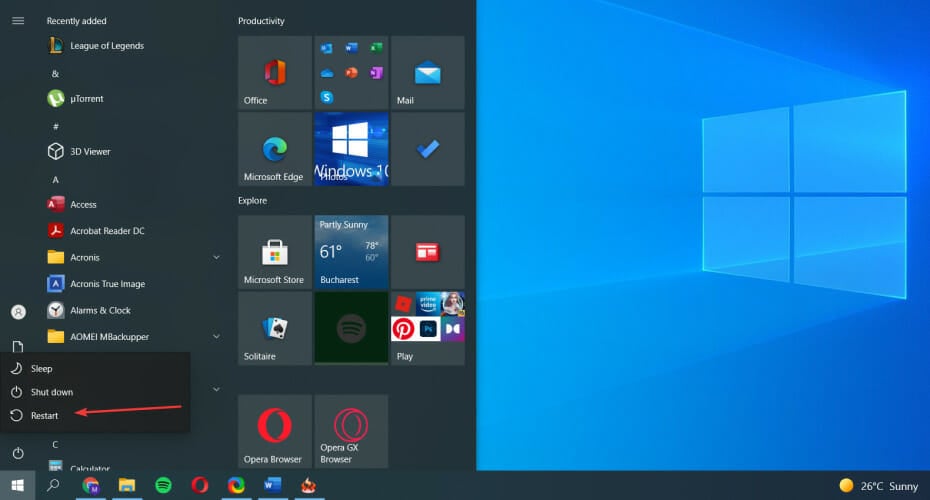
Task: Click the # section header
Action: pyautogui.click(x=55, y=126)
